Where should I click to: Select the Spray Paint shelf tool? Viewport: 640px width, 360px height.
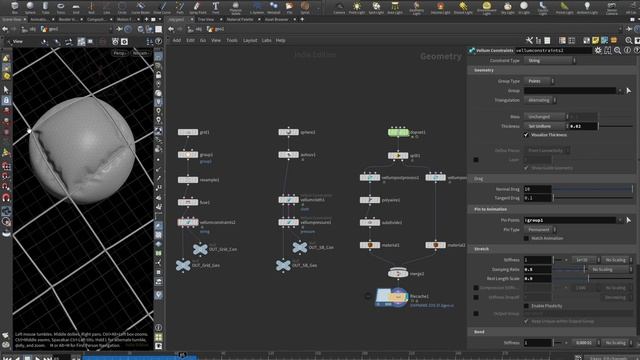(x=198, y=7)
